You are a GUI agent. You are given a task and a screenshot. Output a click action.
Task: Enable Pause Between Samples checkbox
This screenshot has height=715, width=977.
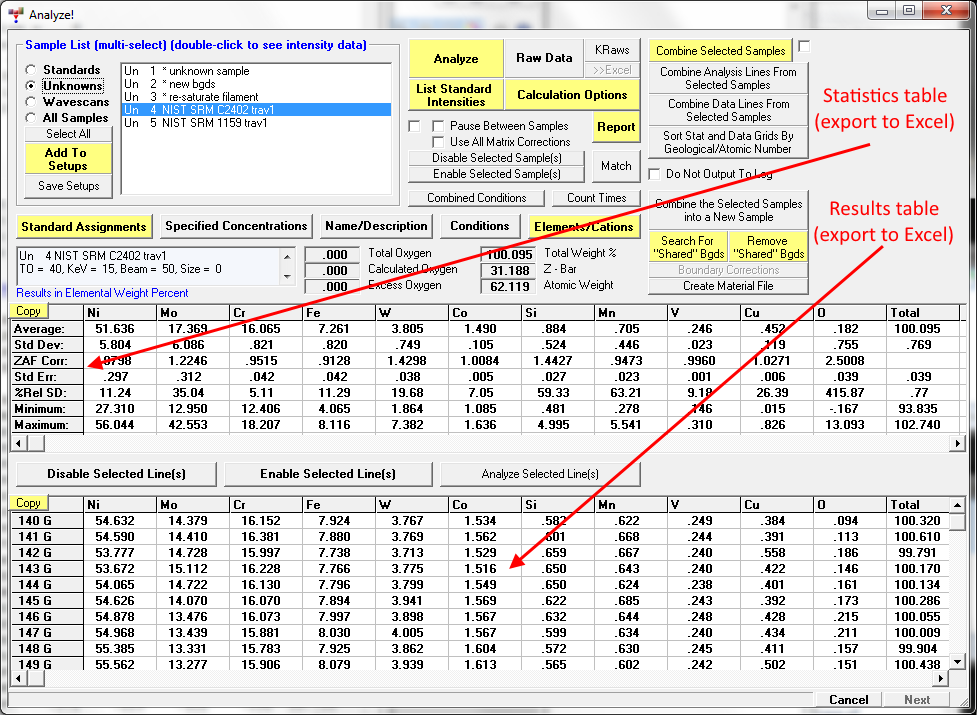[438, 126]
